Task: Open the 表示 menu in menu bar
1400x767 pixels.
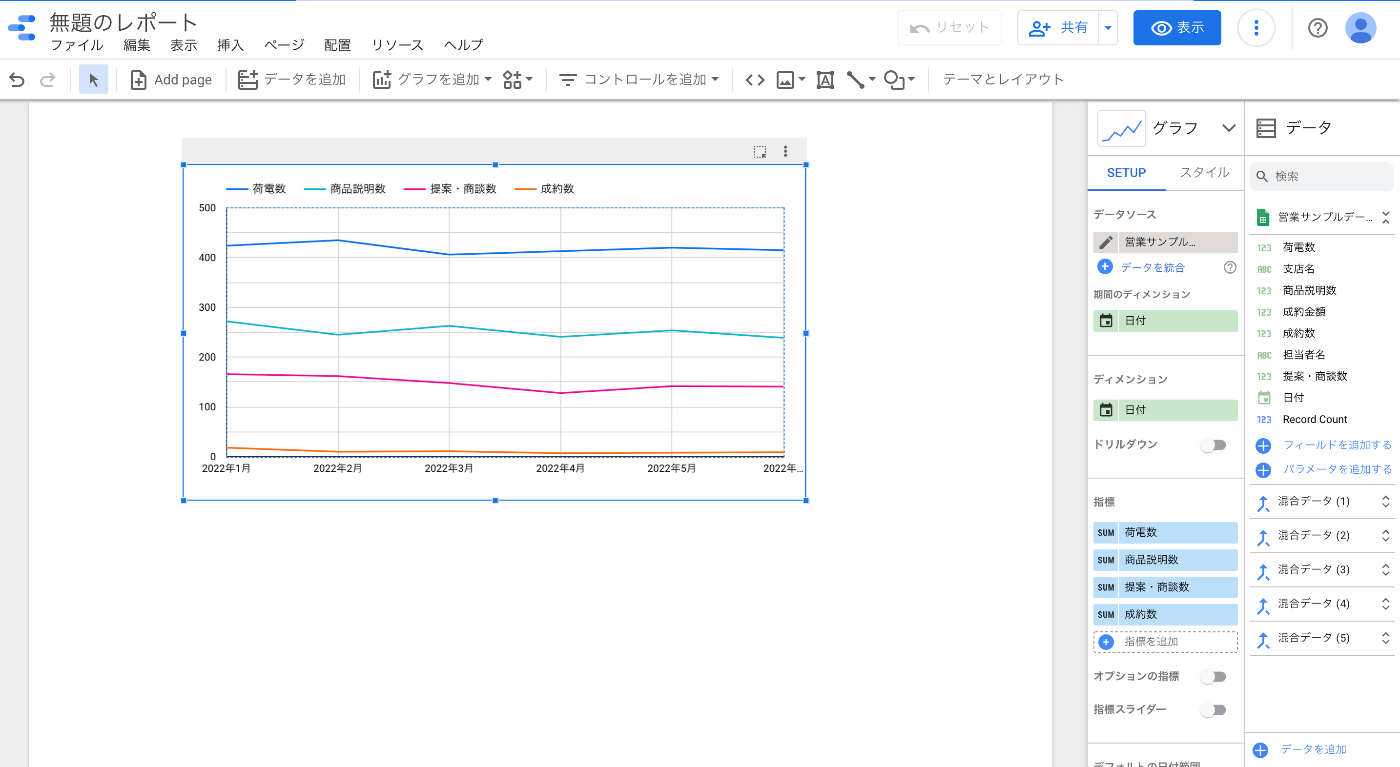Action: (x=184, y=45)
